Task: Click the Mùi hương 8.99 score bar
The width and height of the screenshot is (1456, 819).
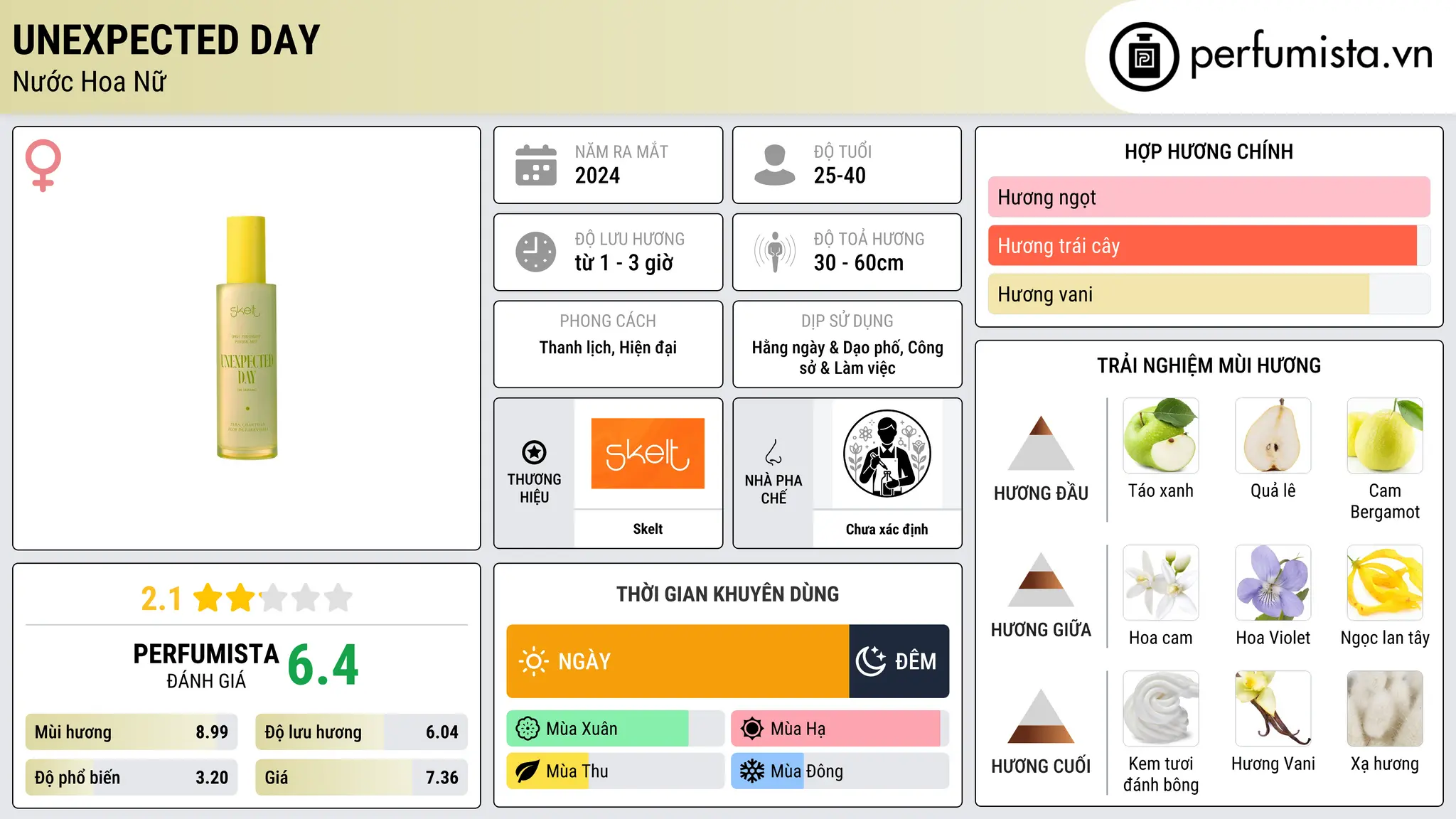Action: pos(132,732)
